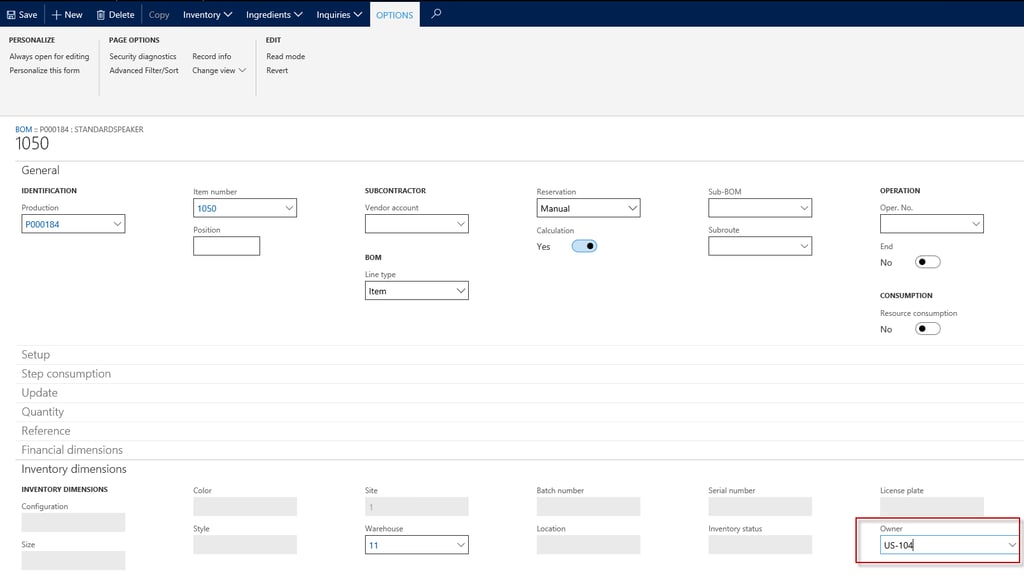Open the Item number dropdown
This screenshot has width=1024, height=579.
pos(289,208)
